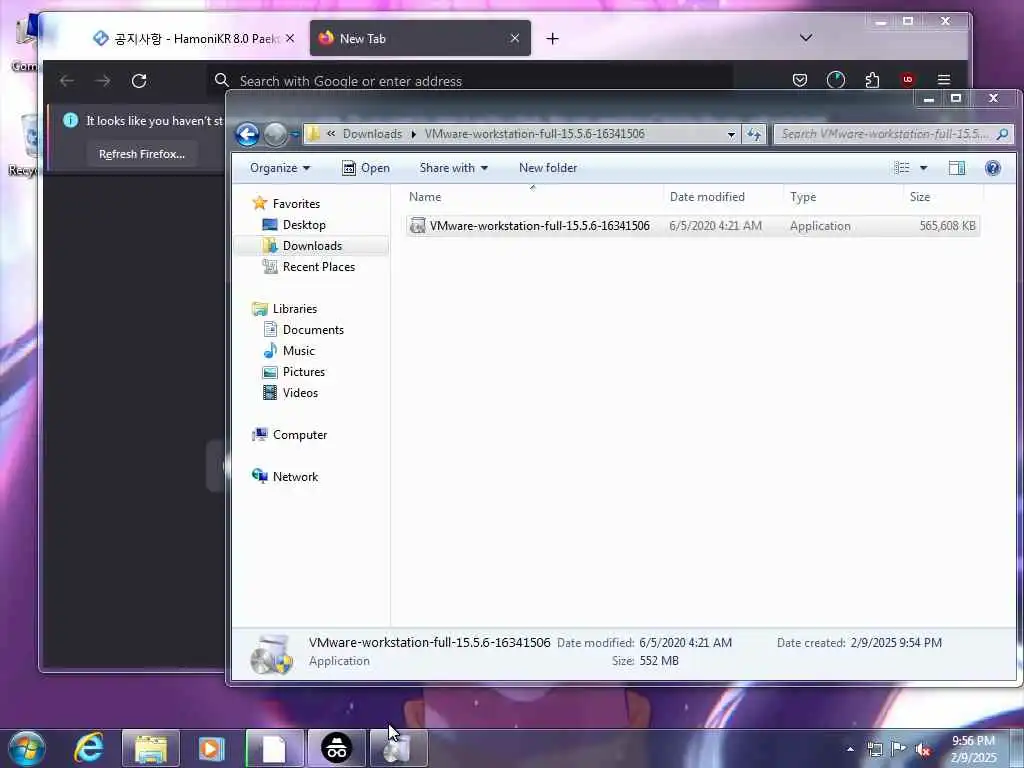The width and height of the screenshot is (1024, 768).
Task: Click the large installer thumbnail in details pane
Action: tap(271, 653)
